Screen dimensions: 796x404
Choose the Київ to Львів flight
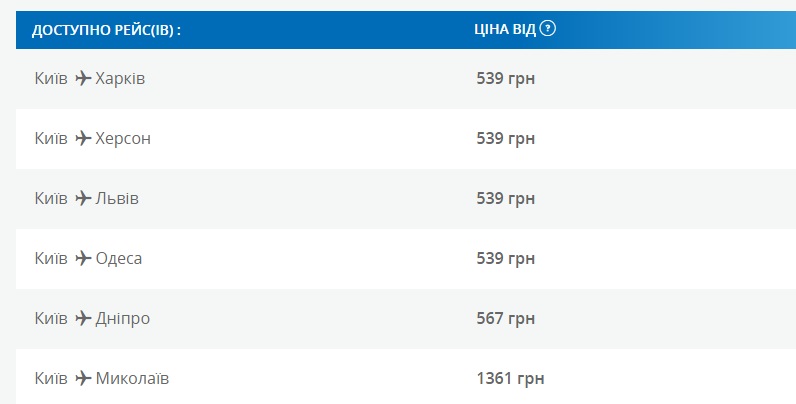(87, 198)
